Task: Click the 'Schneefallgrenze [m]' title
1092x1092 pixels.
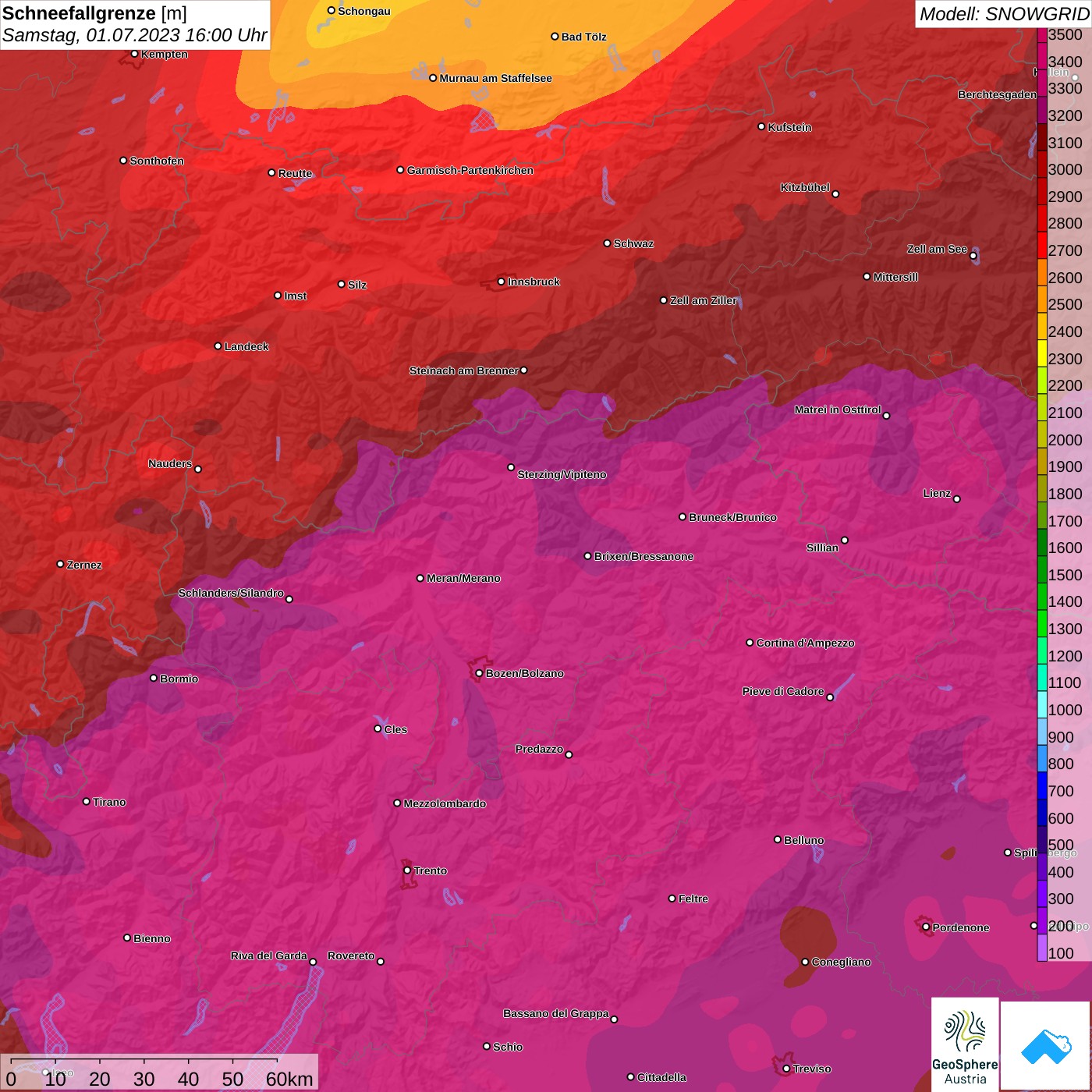Action: [94, 13]
